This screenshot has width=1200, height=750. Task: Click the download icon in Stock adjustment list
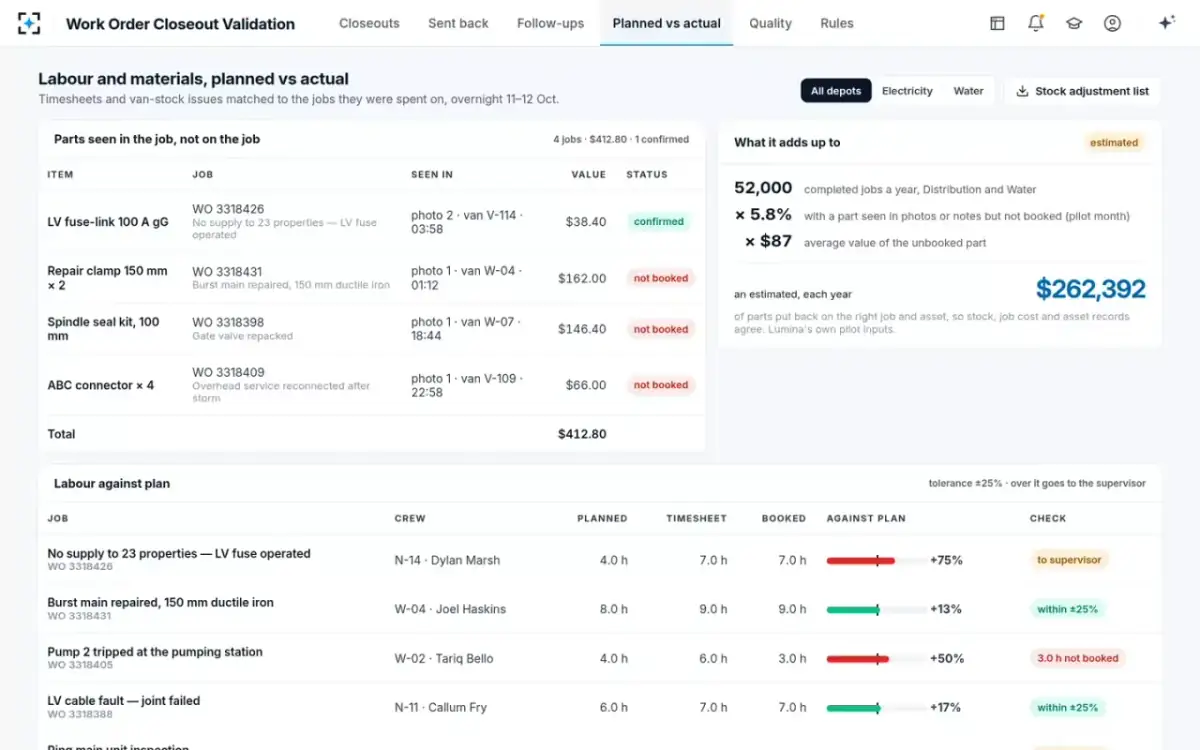click(x=1022, y=91)
